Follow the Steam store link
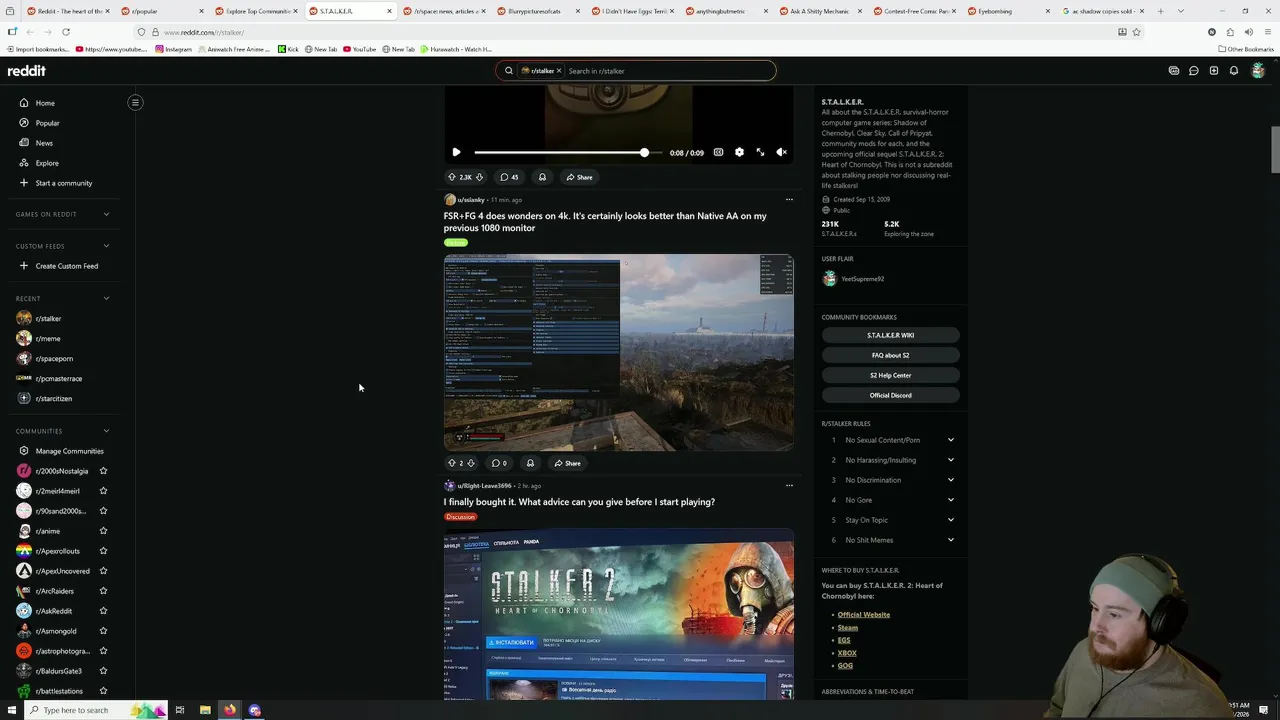 848,628
